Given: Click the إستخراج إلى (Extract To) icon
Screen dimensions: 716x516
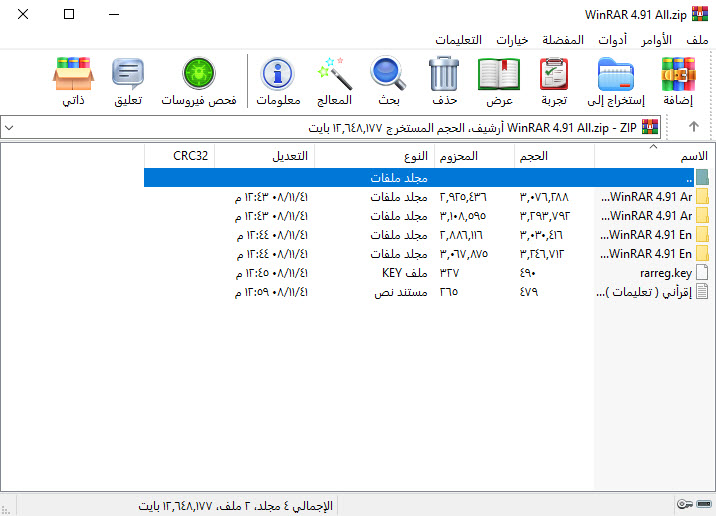Looking at the screenshot, I should 616,75.
